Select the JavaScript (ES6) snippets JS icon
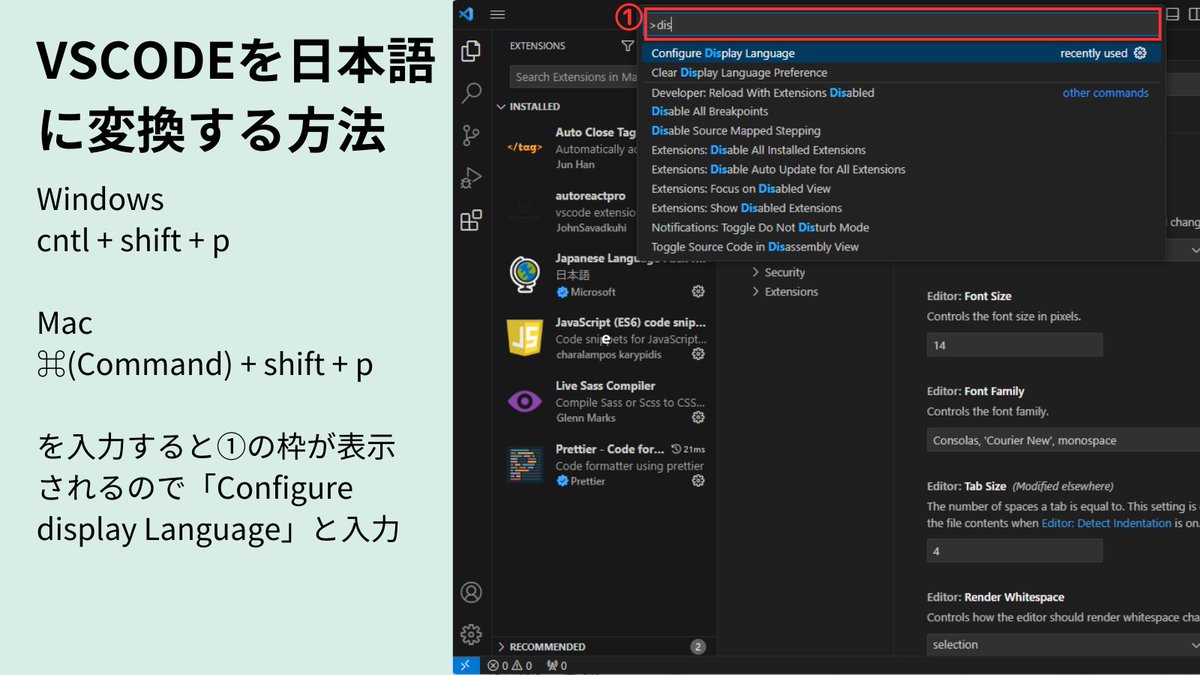 tap(525, 337)
